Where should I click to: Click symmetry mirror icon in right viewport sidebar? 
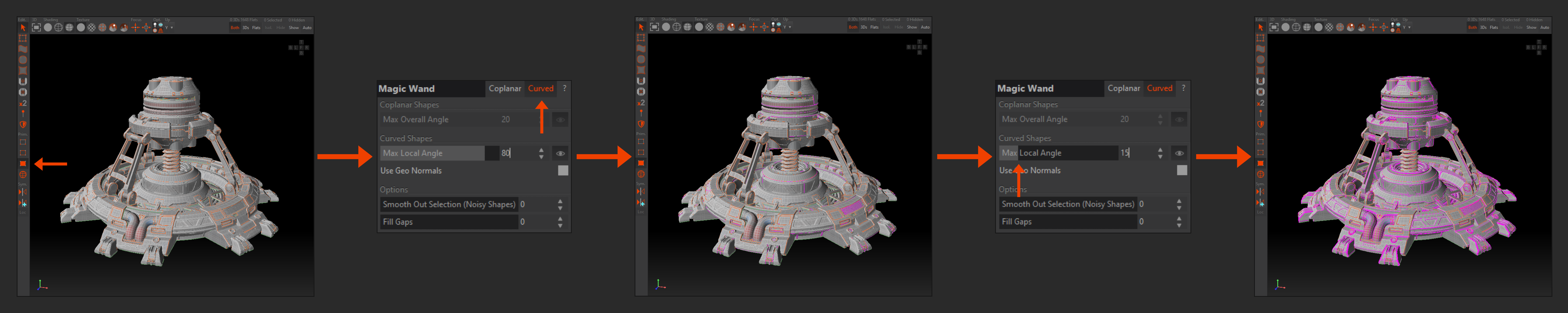pos(1260,191)
